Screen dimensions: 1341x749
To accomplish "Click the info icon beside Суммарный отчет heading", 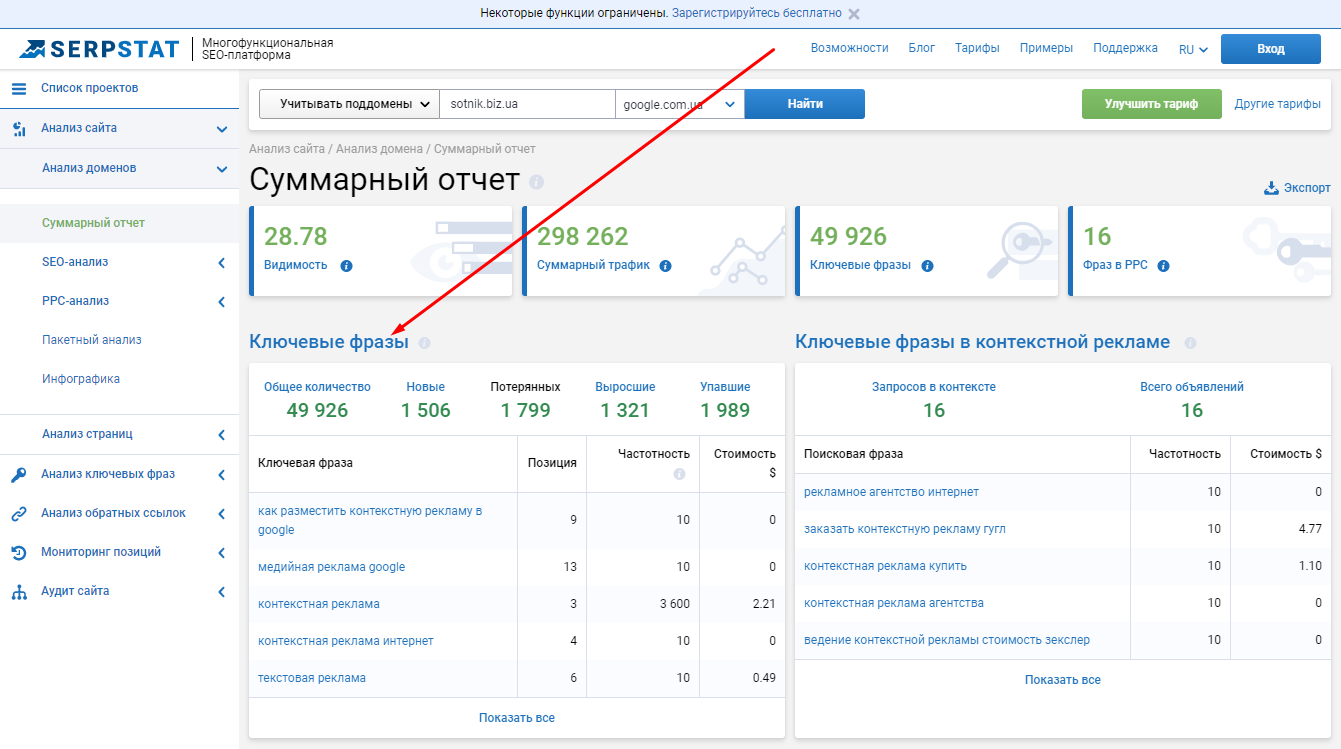I will pos(537,182).
